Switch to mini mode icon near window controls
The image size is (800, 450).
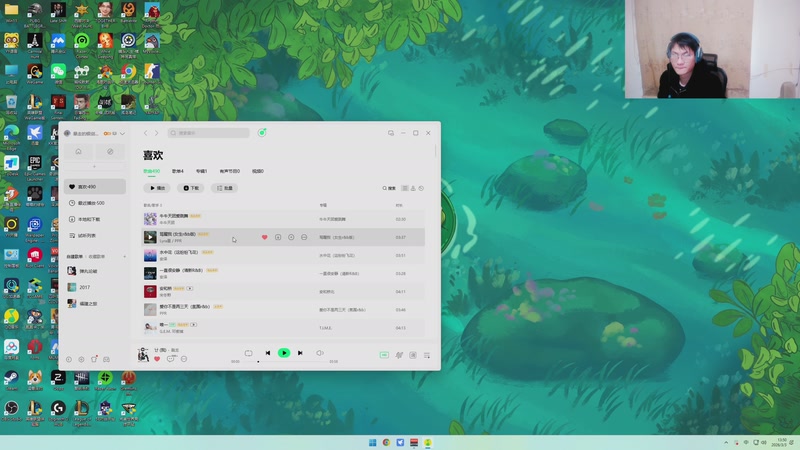391,133
